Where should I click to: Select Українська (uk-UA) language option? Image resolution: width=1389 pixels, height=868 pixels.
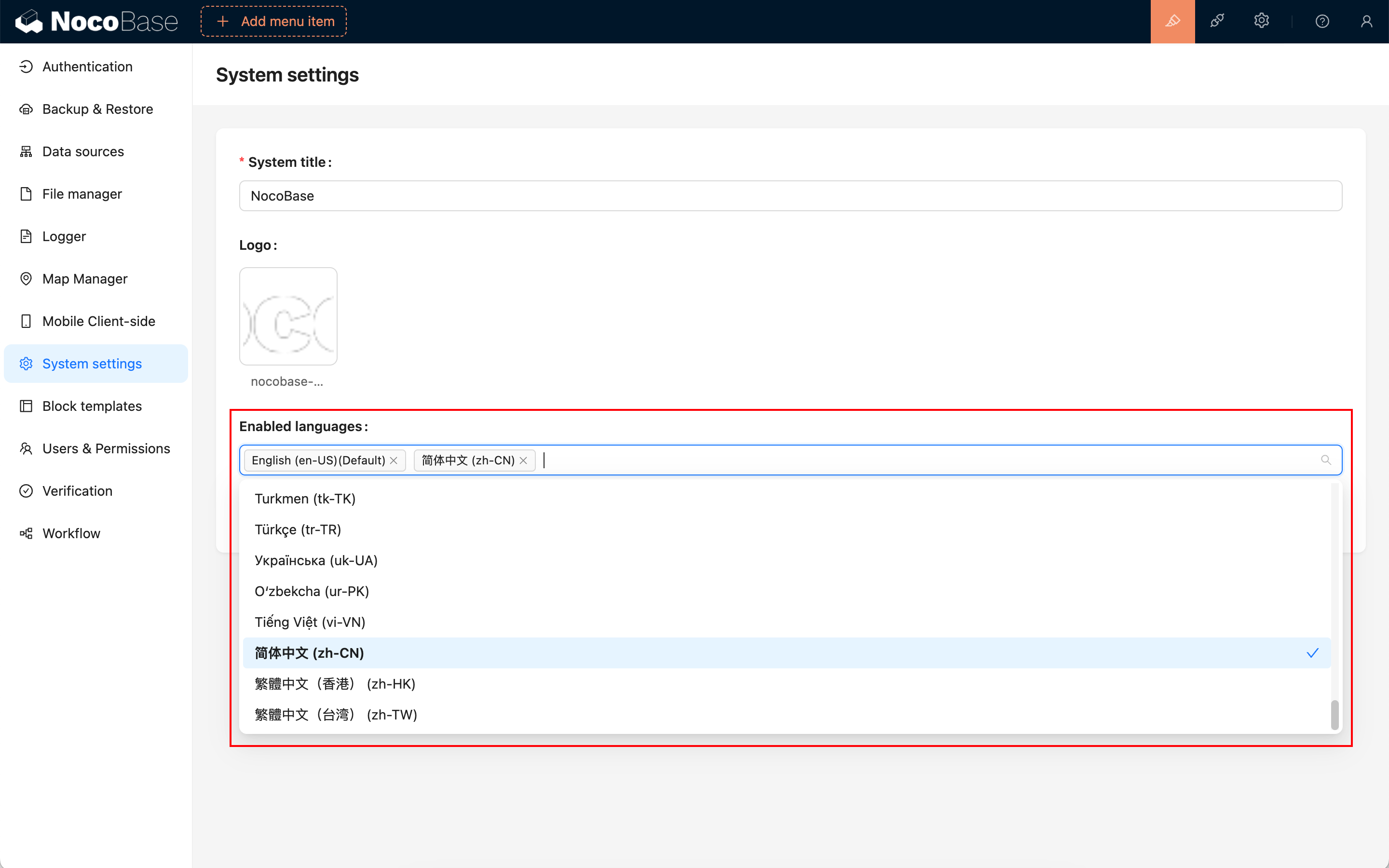pos(316,560)
